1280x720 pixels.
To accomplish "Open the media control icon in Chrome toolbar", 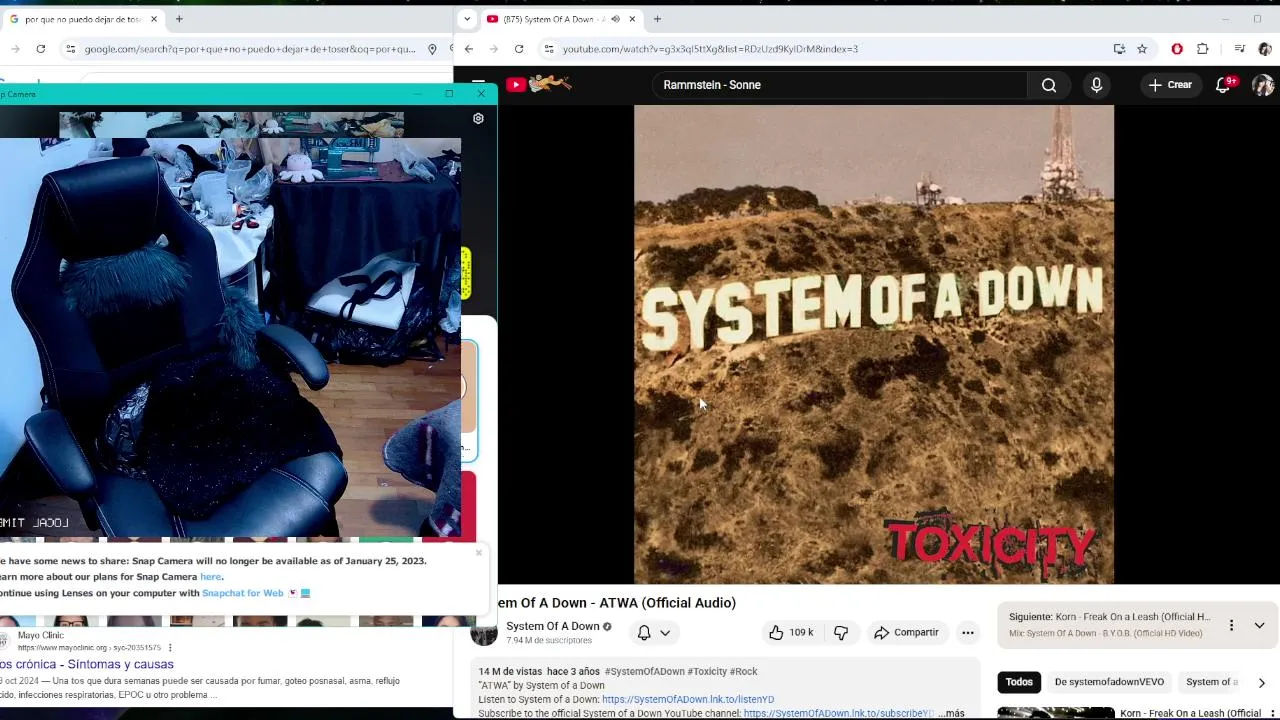I will coord(1239,49).
